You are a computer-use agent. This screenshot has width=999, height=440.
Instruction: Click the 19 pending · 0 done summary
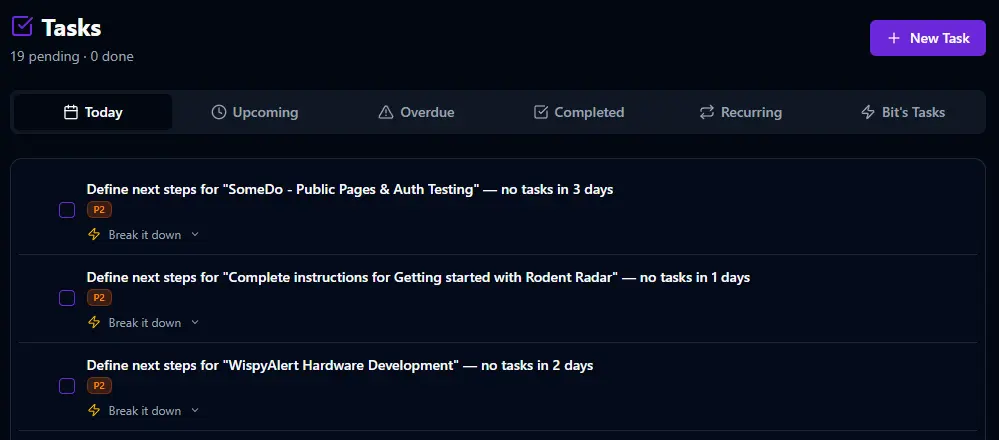pos(72,57)
